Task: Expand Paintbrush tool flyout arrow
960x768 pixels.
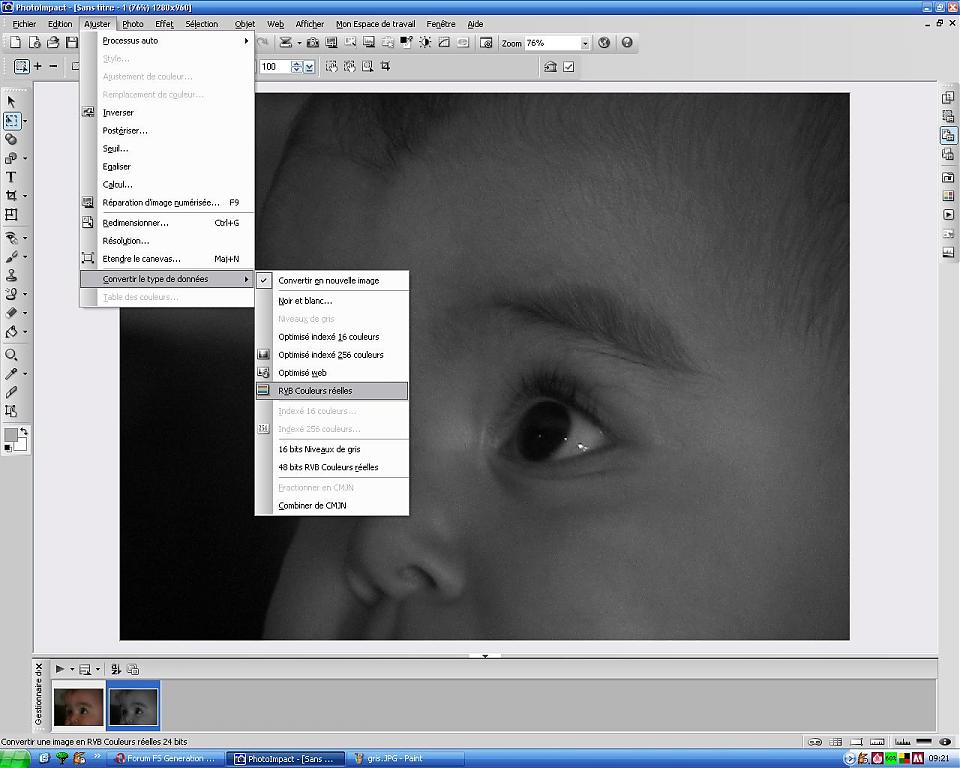Action: tap(25, 257)
